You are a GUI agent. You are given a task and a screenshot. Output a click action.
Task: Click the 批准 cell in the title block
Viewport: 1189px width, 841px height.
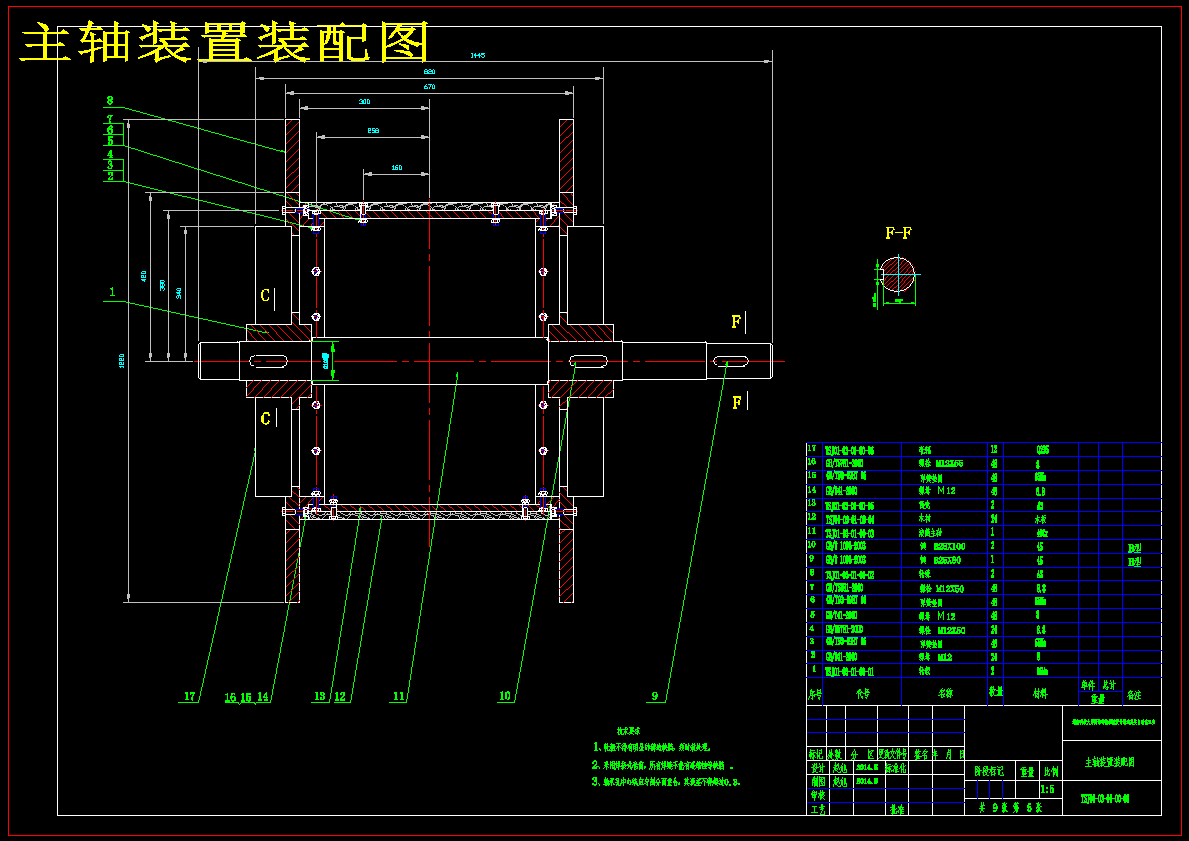pyautogui.click(x=897, y=809)
